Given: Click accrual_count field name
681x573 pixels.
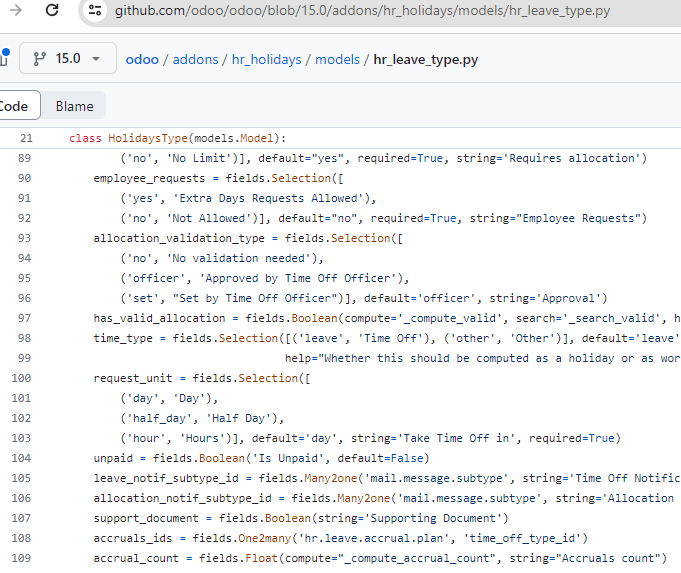Looking at the screenshot, I should point(136,558).
